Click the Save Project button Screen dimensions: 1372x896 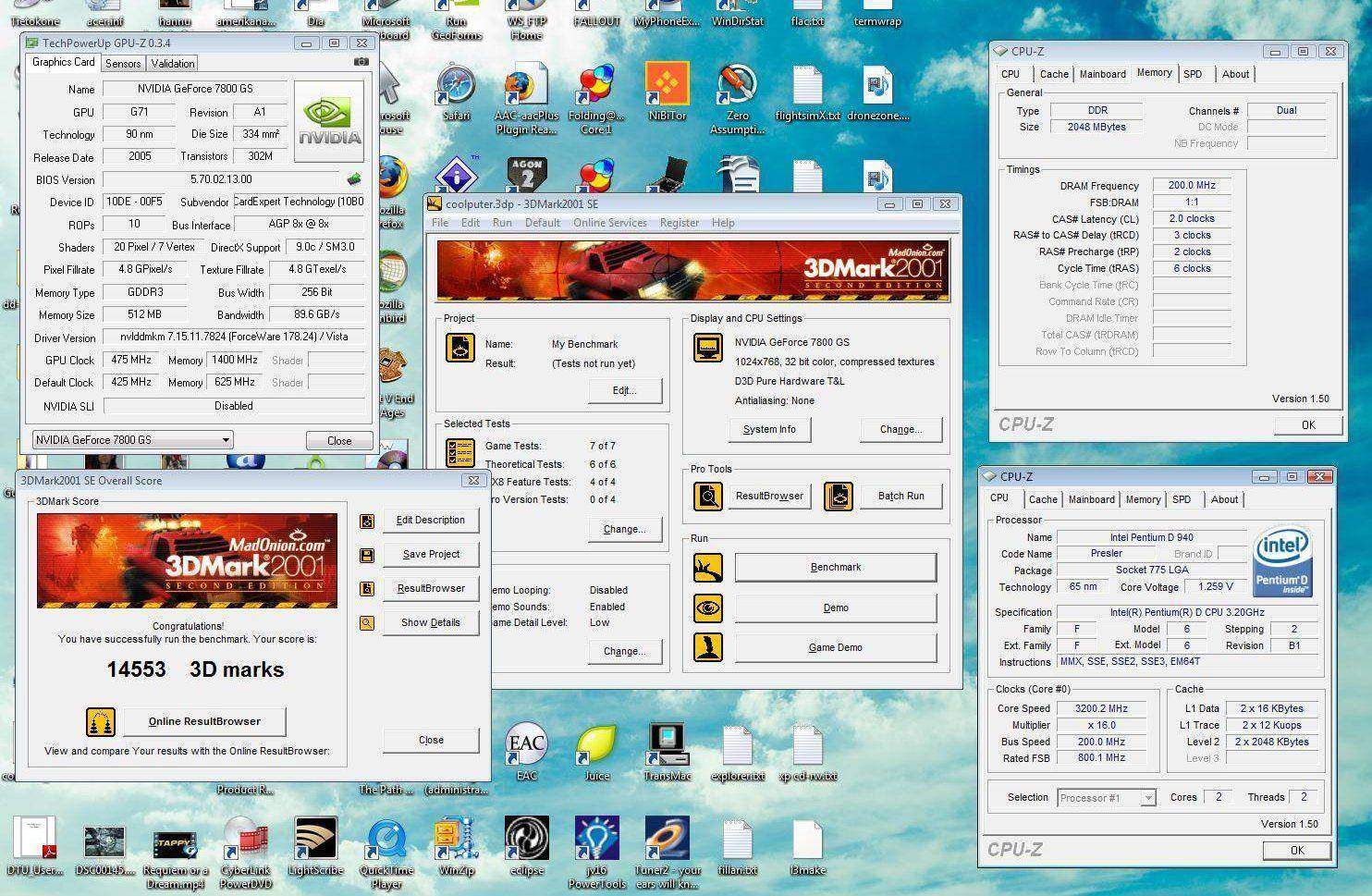click(431, 555)
